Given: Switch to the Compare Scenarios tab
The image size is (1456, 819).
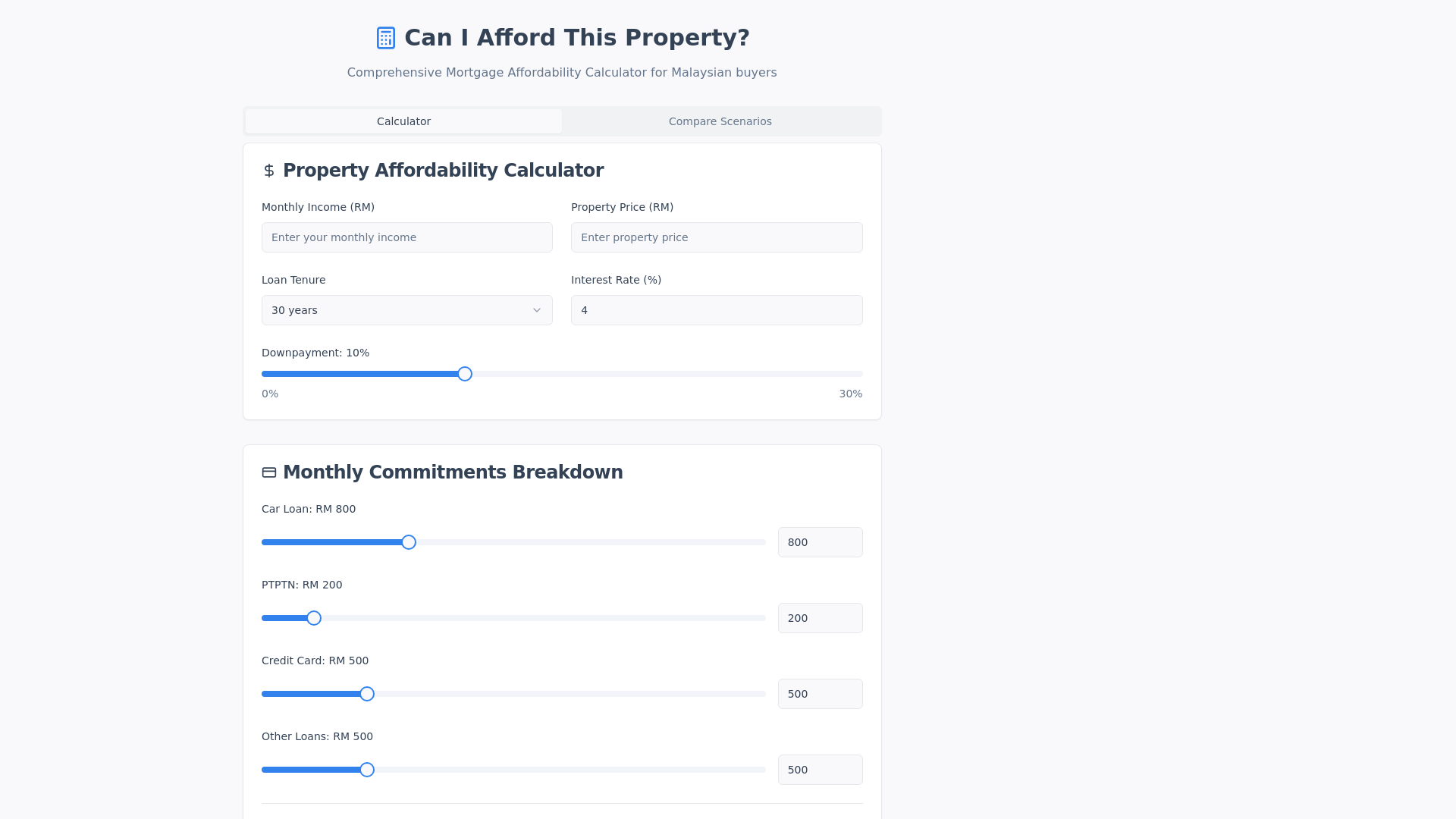Looking at the screenshot, I should [720, 121].
